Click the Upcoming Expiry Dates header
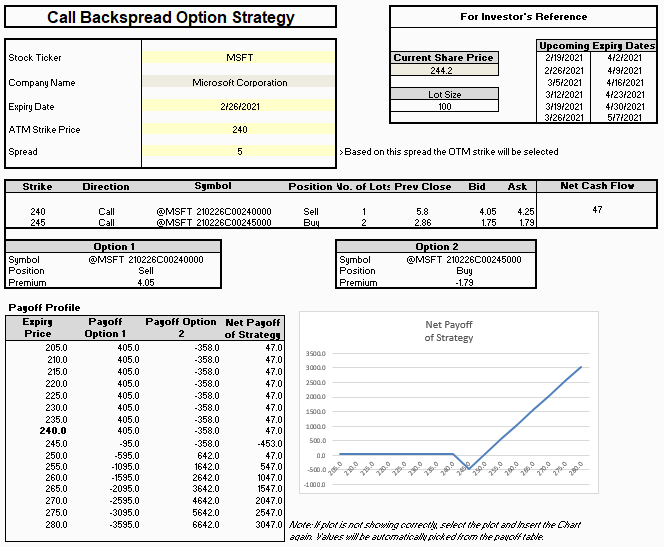The height and width of the screenshot is (547, 664). click(597, 46)
